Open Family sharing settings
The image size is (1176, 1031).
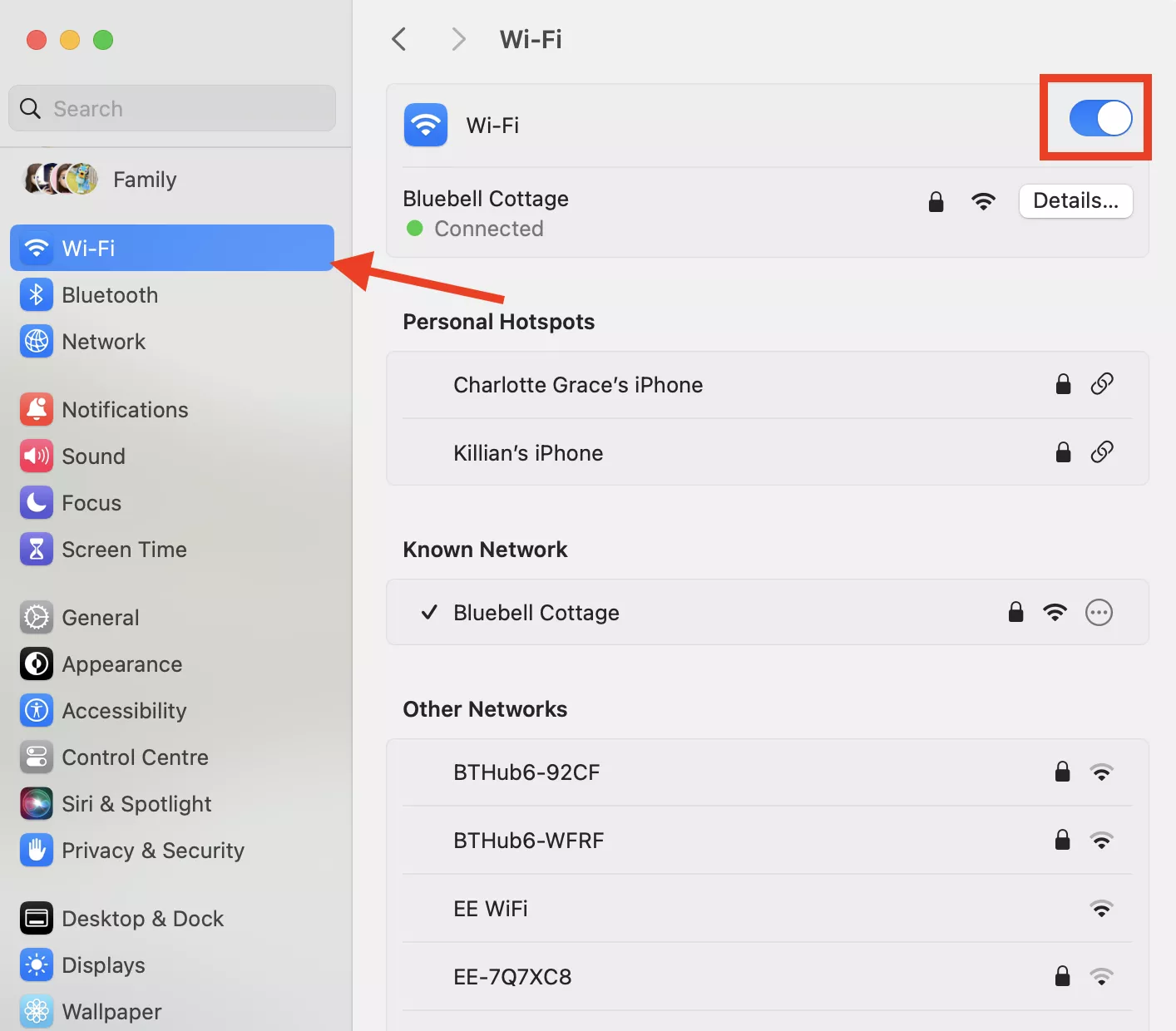click(144, 180)
